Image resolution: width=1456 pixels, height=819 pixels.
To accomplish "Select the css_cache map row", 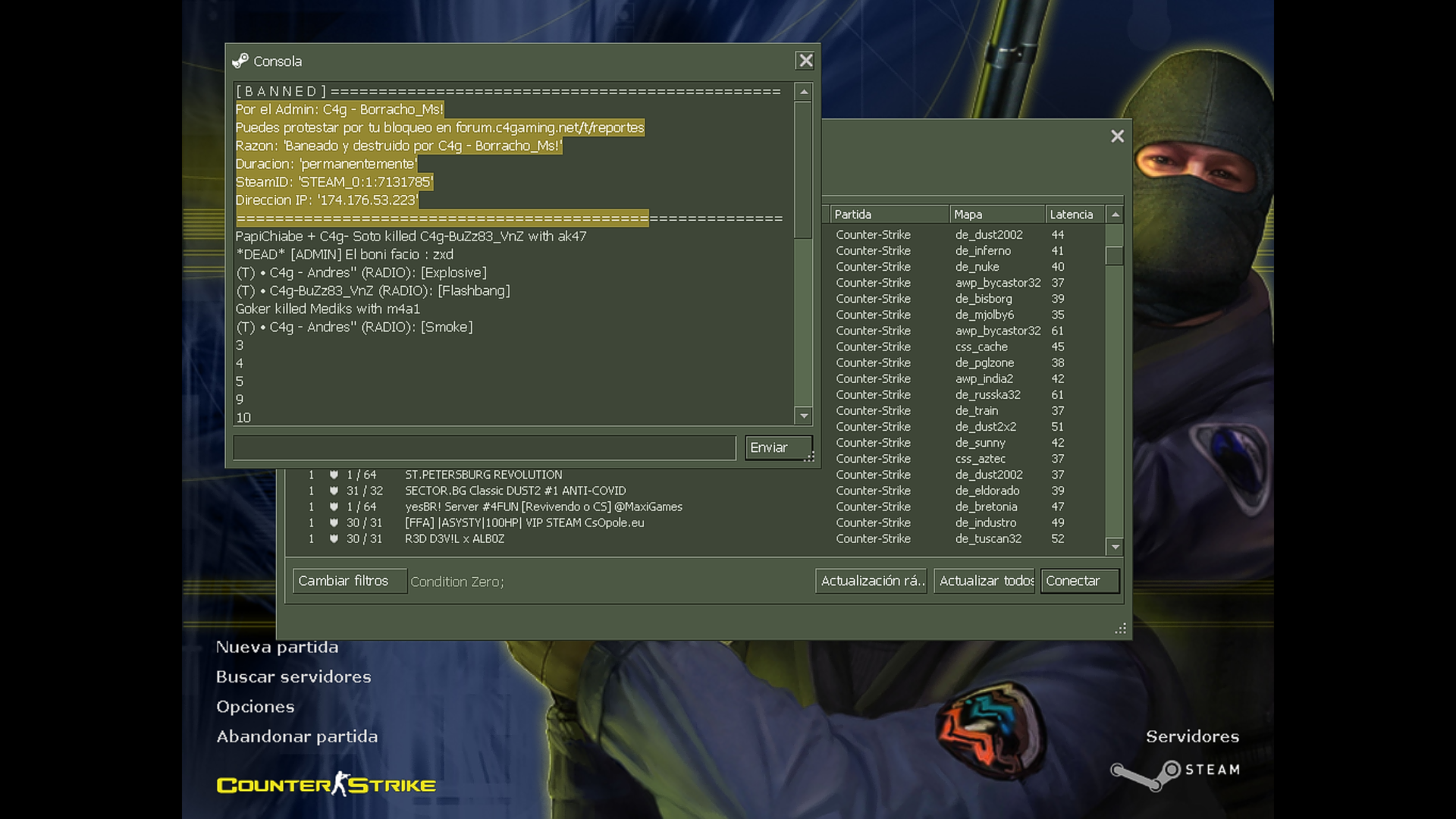I will tap(965, 347).
